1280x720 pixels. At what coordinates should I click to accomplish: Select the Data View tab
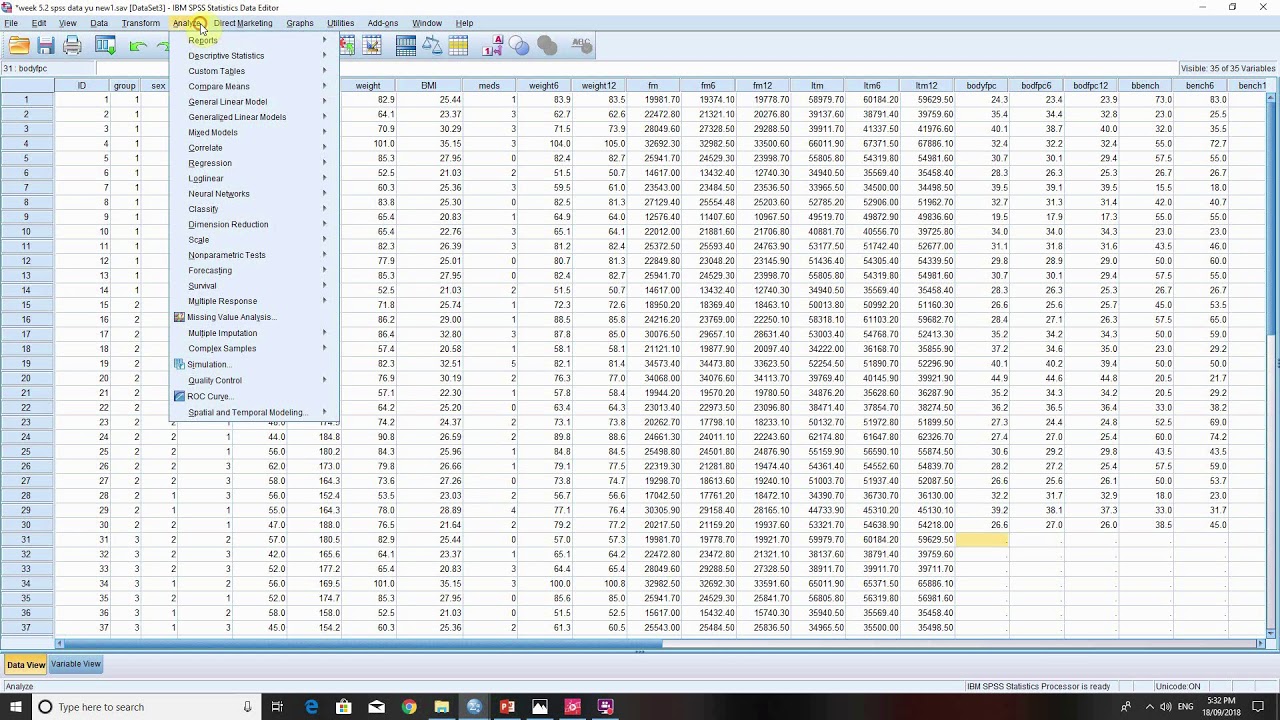pos(26,665)
